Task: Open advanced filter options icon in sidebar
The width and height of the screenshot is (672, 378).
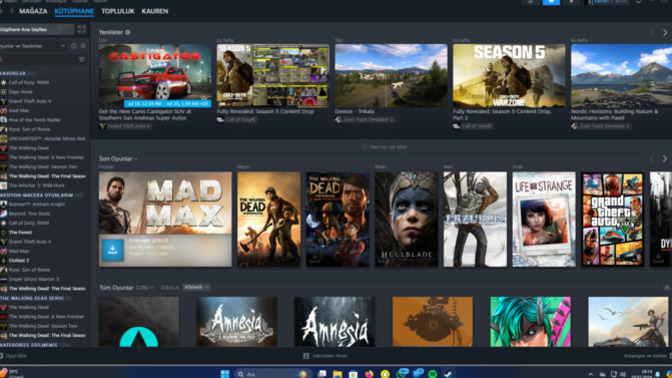Action: [x=81, y=60]
